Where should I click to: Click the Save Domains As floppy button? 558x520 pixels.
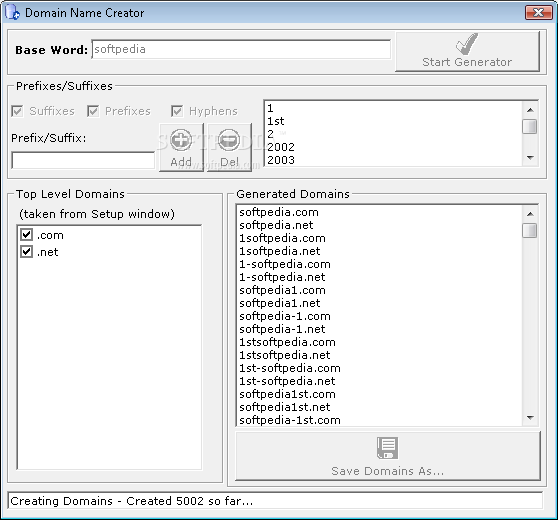tap(388, 456)
